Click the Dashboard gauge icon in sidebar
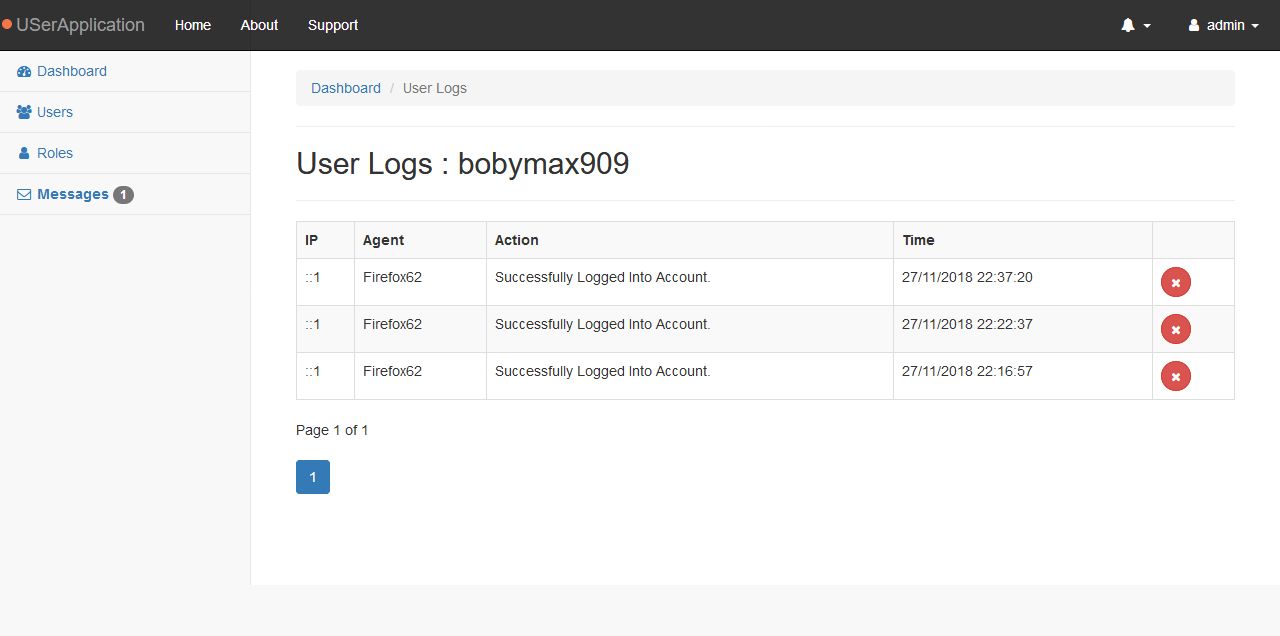Image resolution: width=1280 pixels, height=636 pixels. pos(24,72)
